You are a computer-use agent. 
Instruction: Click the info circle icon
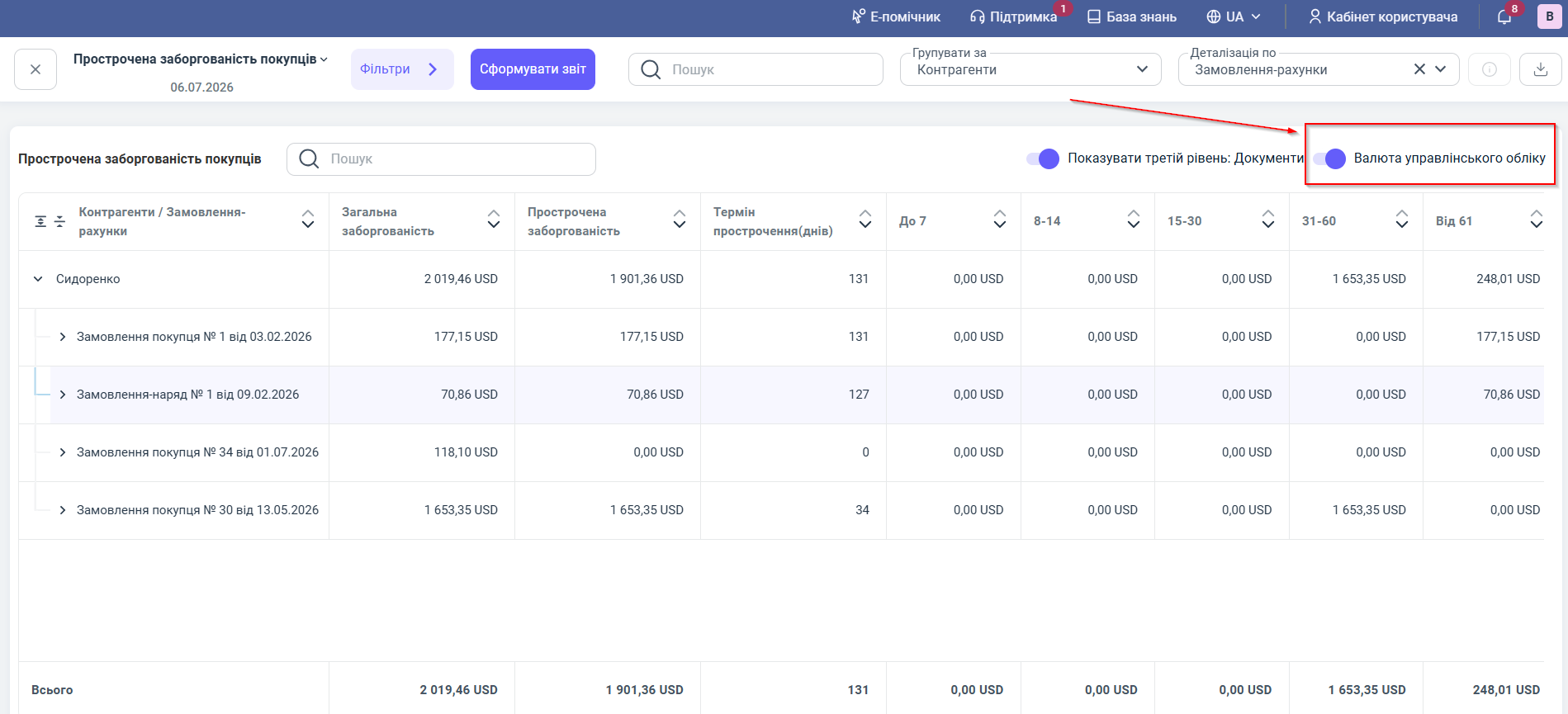[x=1490, y=69]
